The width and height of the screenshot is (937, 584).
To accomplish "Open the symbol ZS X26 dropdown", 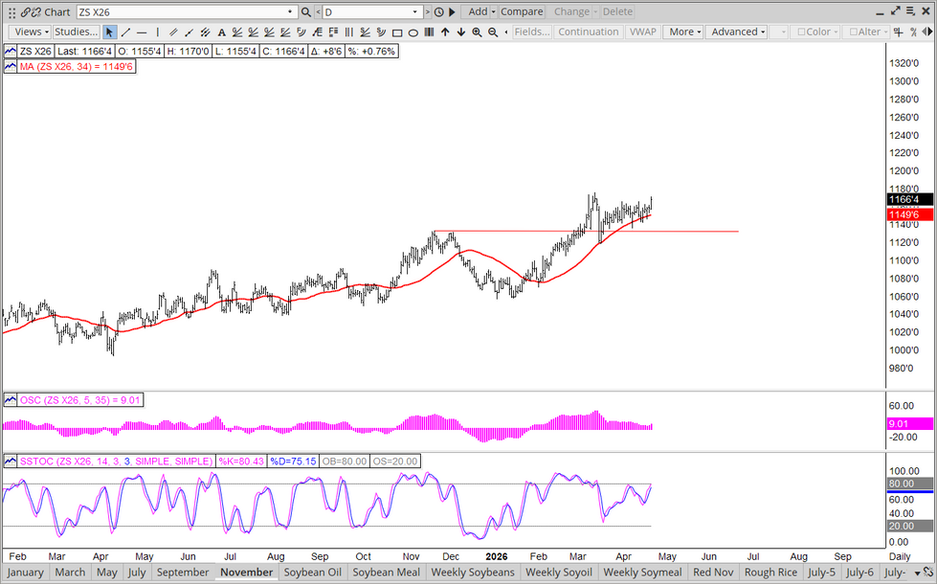I will click(x=290, y=12).
